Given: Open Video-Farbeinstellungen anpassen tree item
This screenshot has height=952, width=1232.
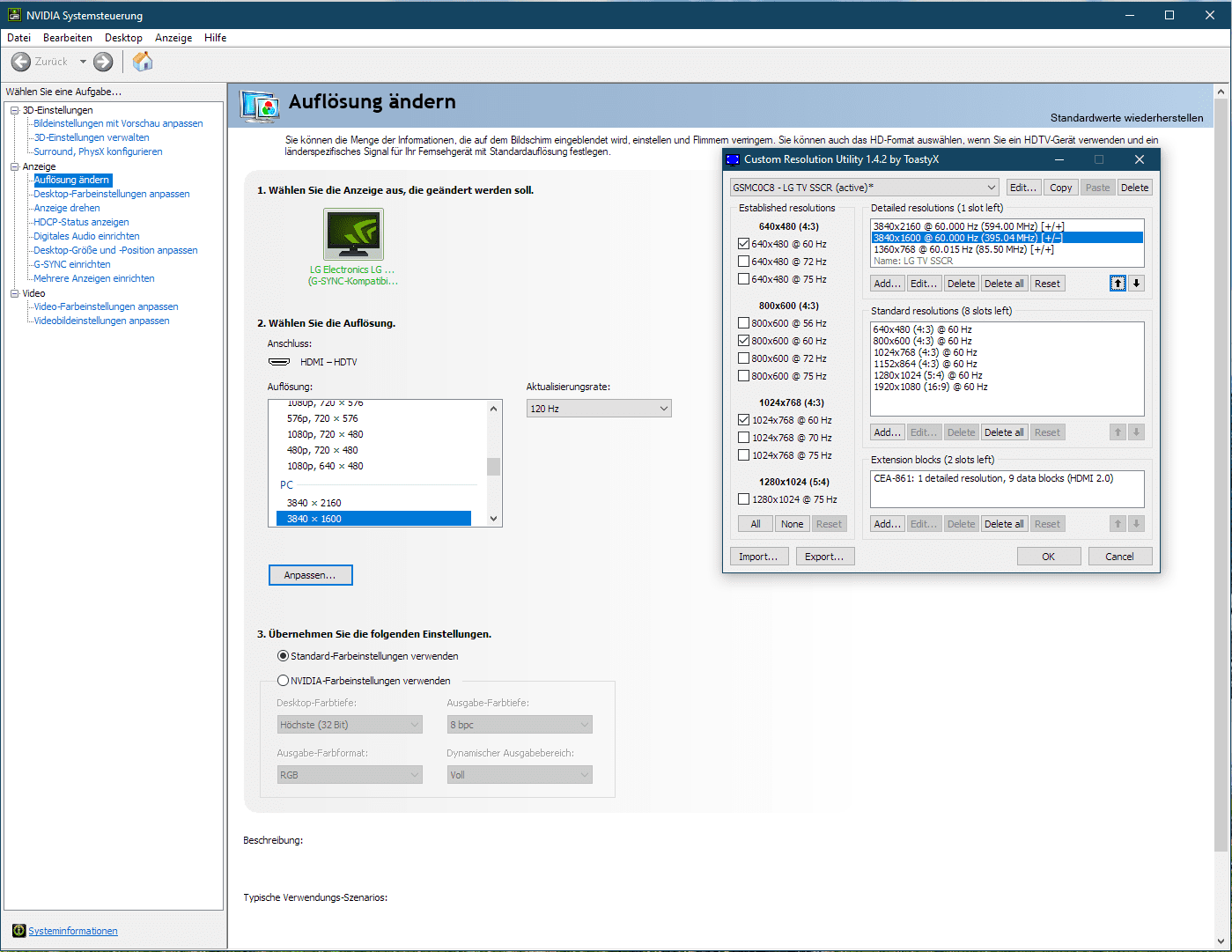Looking at the screenshot, I should coord(106,306).
